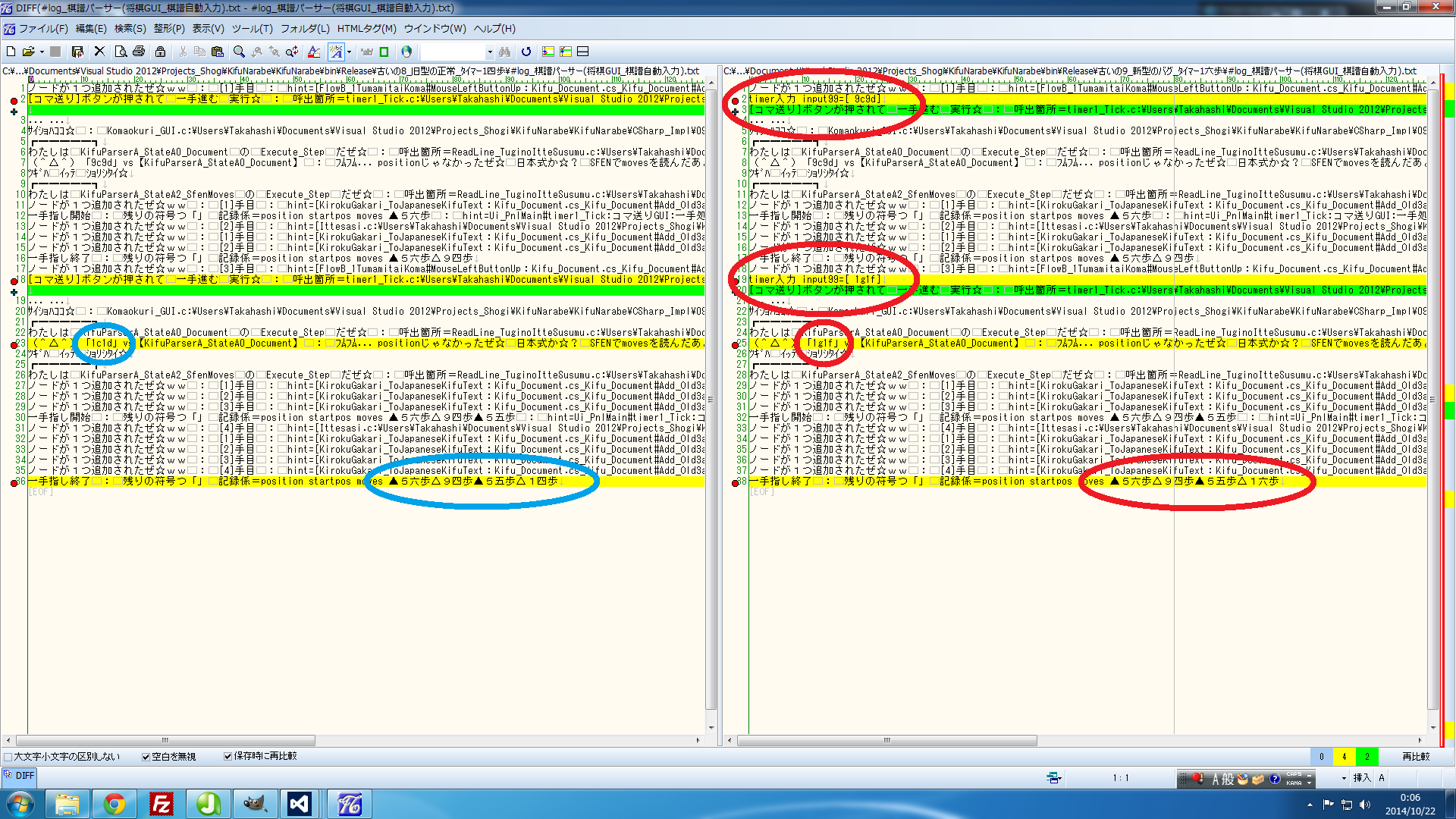The image size is (1456, 819).
Task: Uncheck the 空白を無視 checkbox
Action: (146, 757)
